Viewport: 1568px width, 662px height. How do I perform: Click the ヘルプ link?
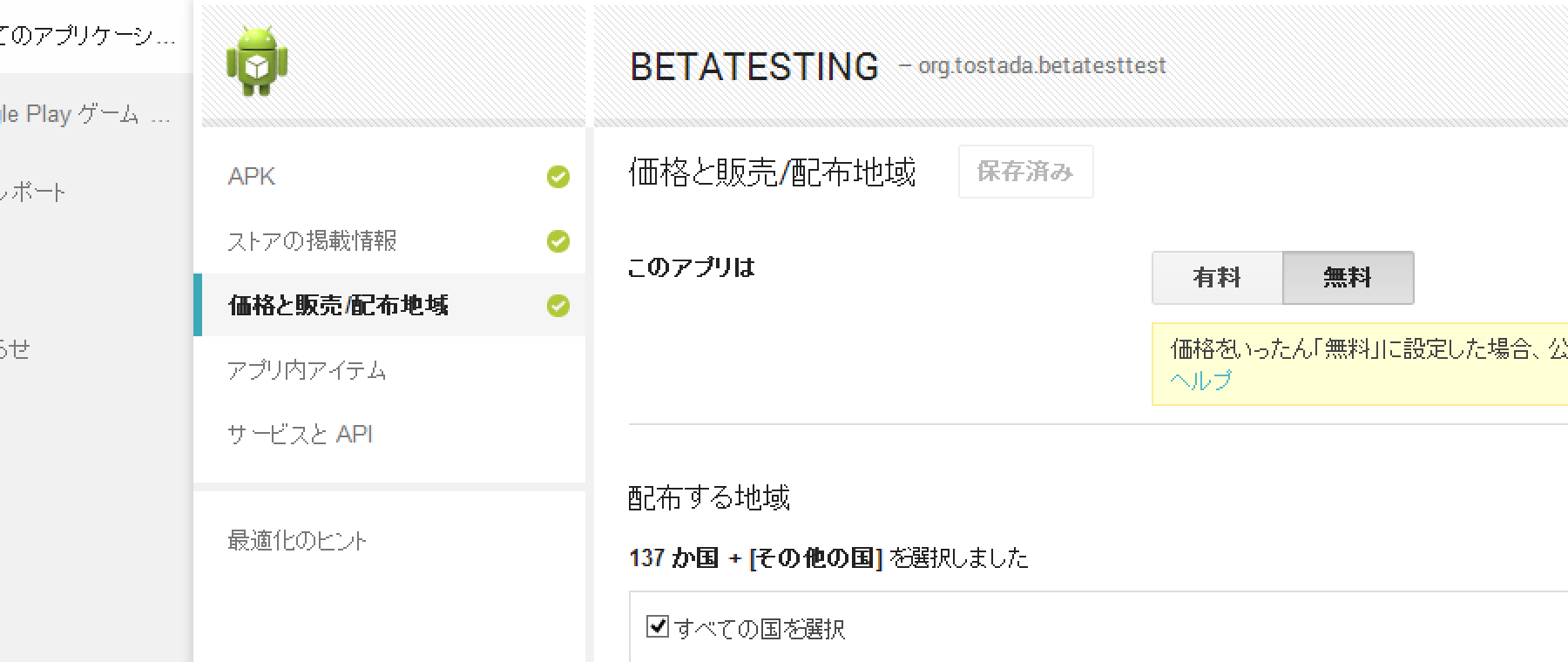point(1200,378)
